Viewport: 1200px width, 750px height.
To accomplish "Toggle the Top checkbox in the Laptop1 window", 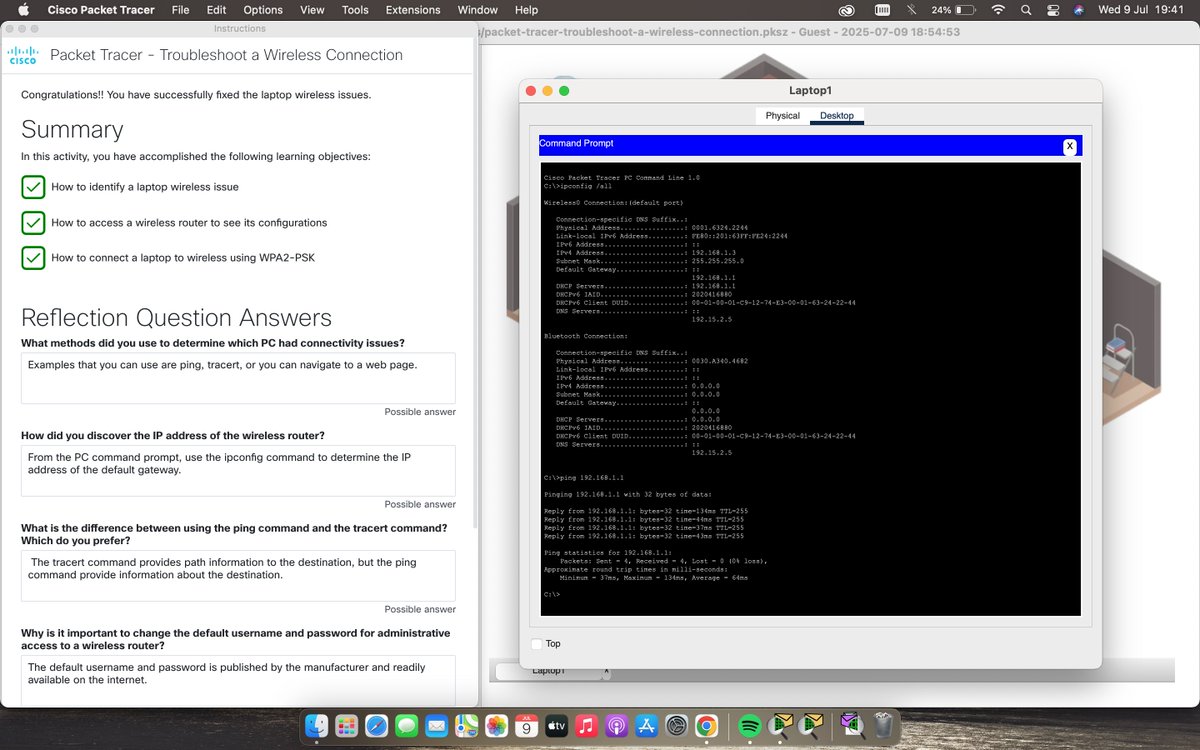I will coord(538,643).
